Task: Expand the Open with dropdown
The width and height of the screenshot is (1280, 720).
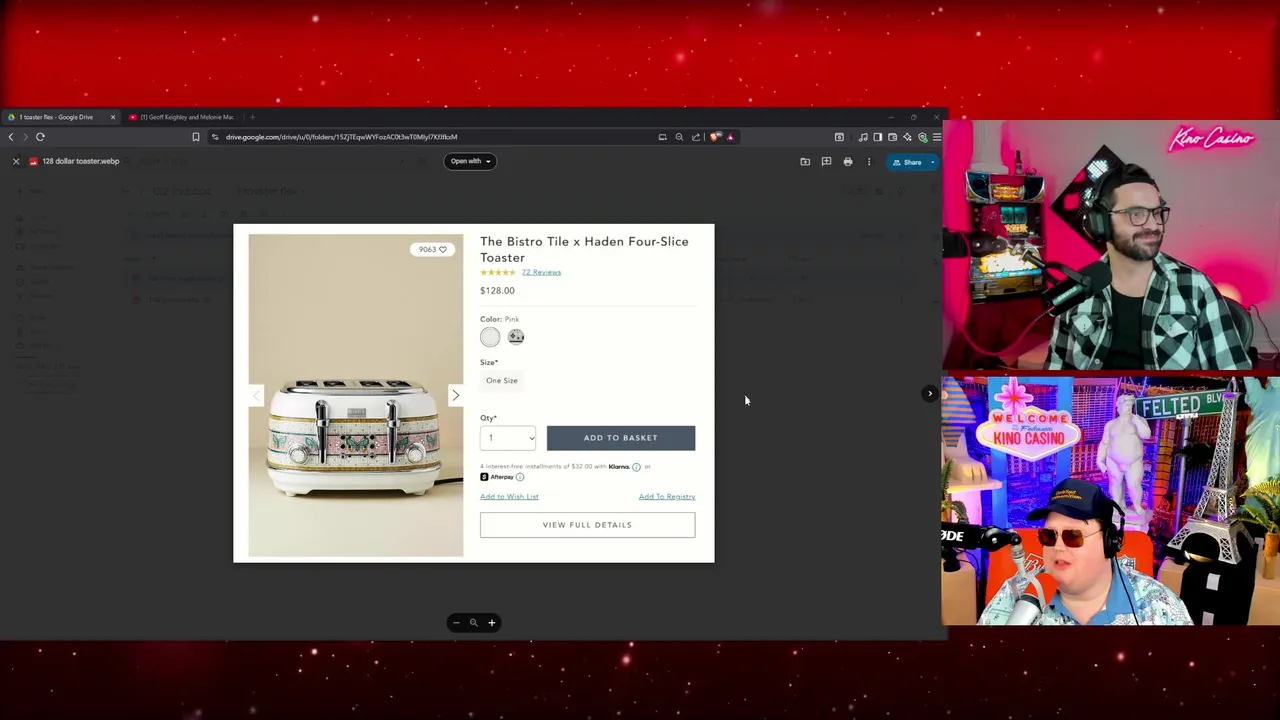Action: point(470,161)
